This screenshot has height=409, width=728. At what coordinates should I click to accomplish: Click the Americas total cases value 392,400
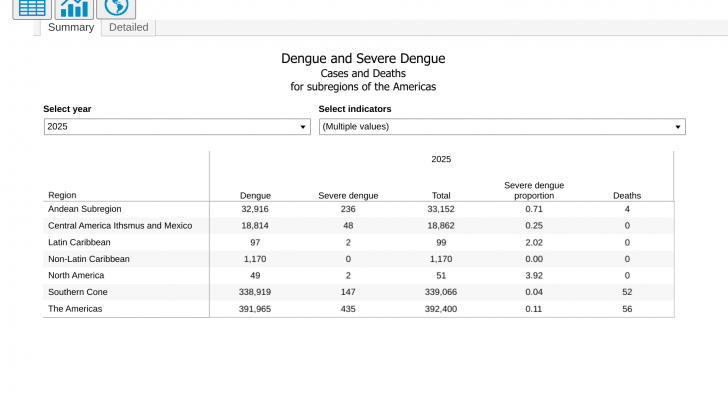pos(441,309)
